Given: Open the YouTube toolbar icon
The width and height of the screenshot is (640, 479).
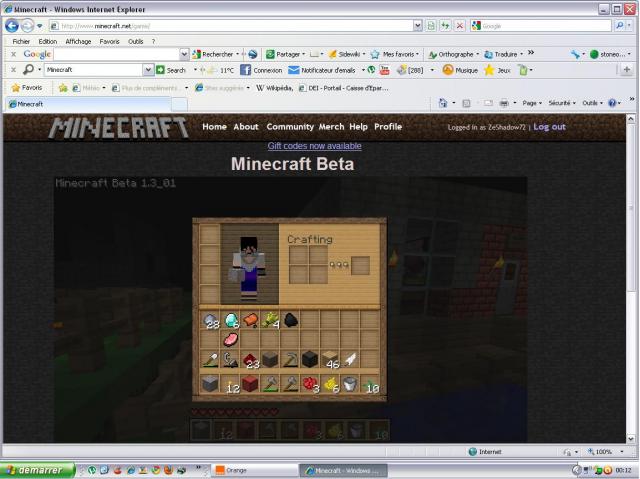Looking at the screenshot, I should (x=384, y=70).
